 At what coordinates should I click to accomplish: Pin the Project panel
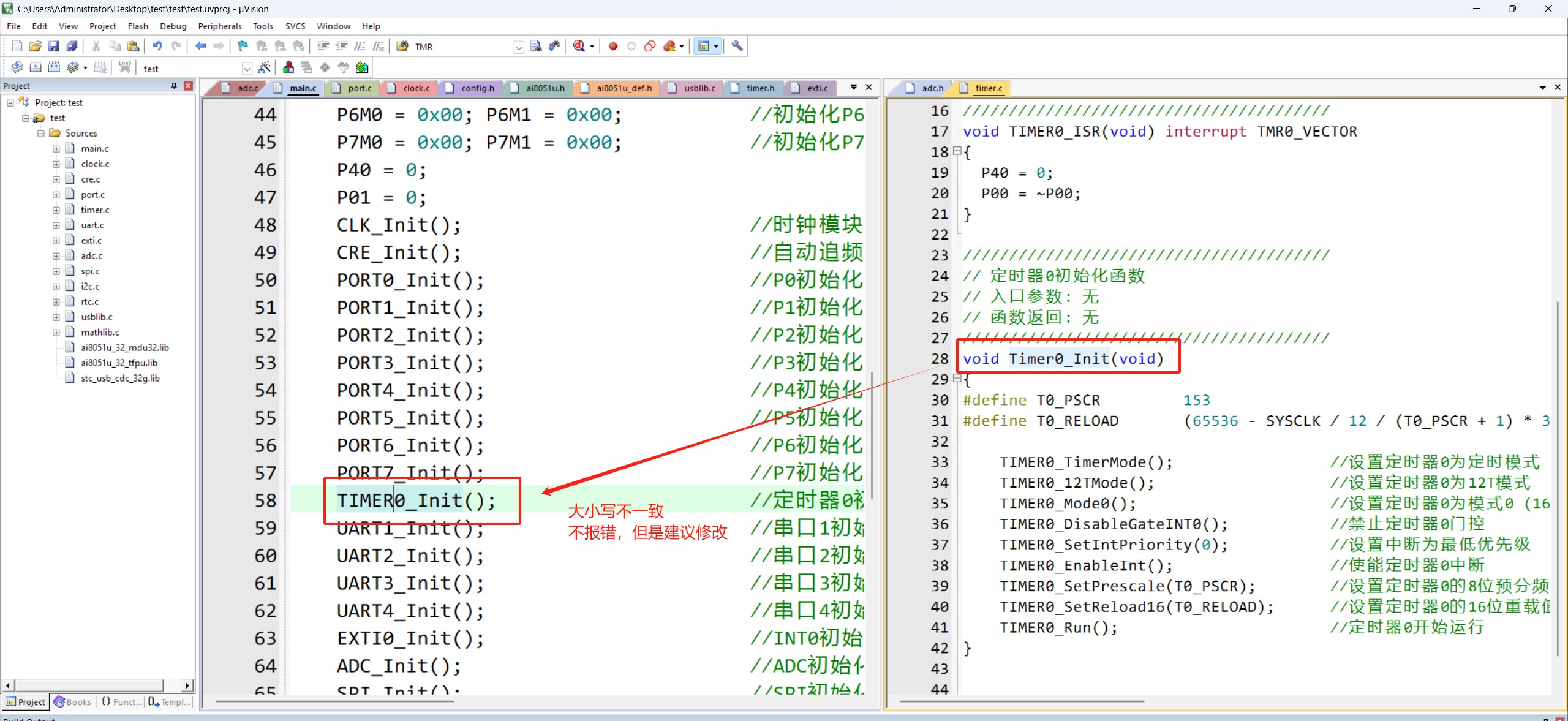coord(174,86)
